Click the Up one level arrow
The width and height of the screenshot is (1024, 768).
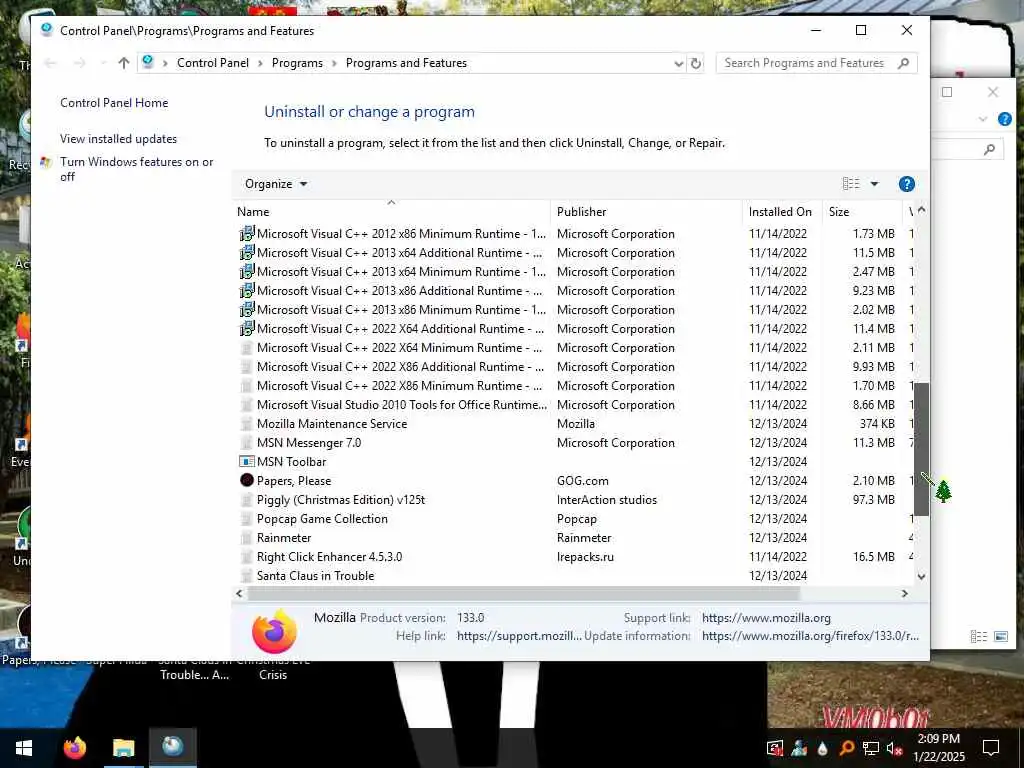[x=123, y=63]
